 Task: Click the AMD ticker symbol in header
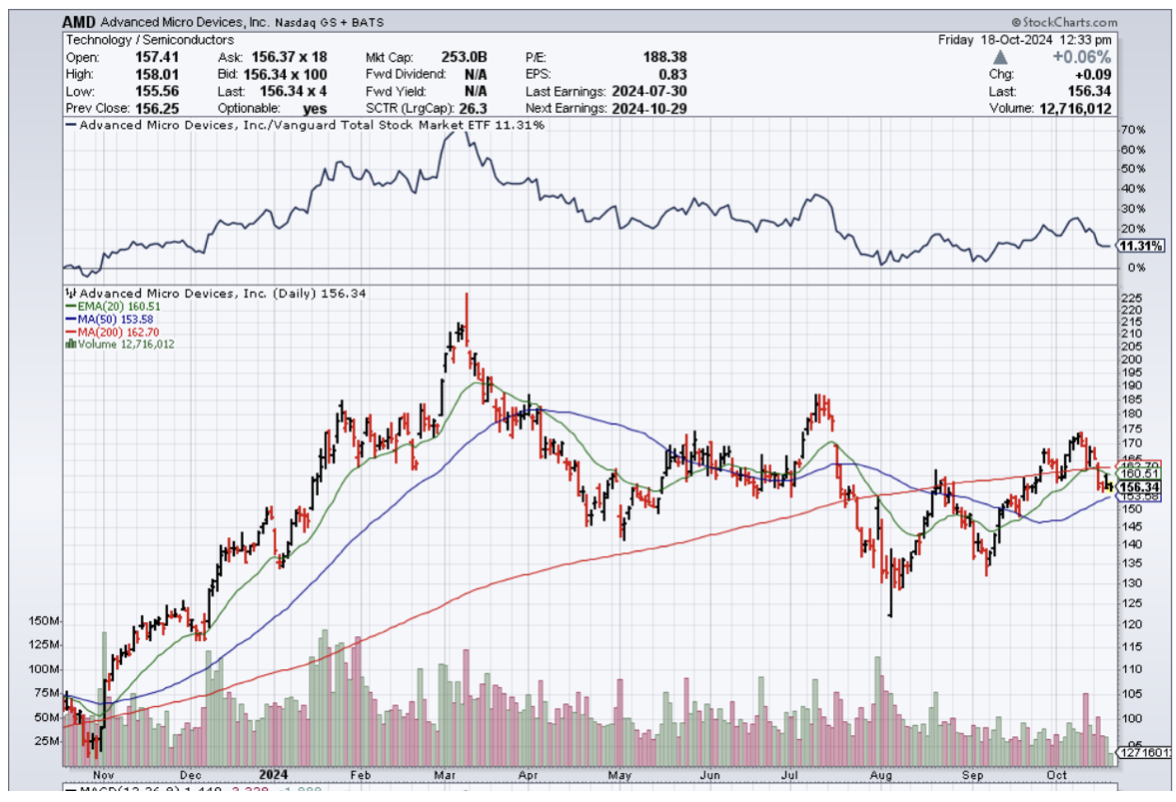79,23
